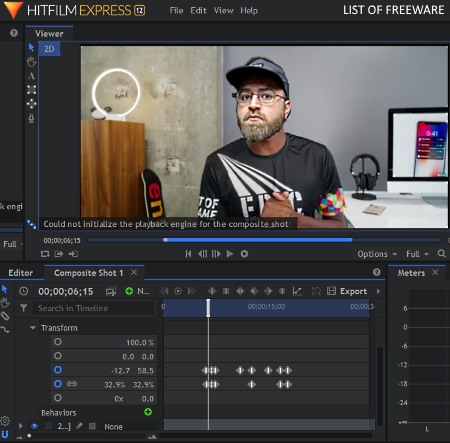The height and width of the screenshot is (443, 450).
Task: Switch to the Editor tab
Action: [x=21, y=273]
